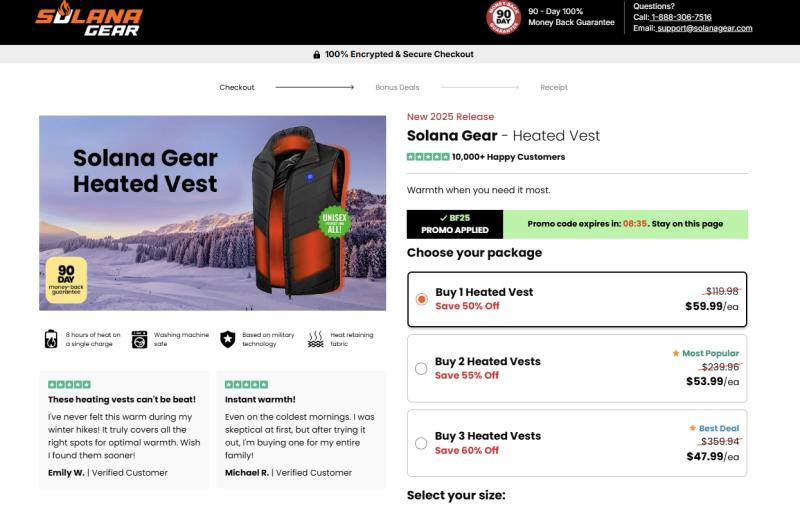Click '10,000+ Happy Customers' text
Viewport: 800px width, 509px height.
click(508, 157)
